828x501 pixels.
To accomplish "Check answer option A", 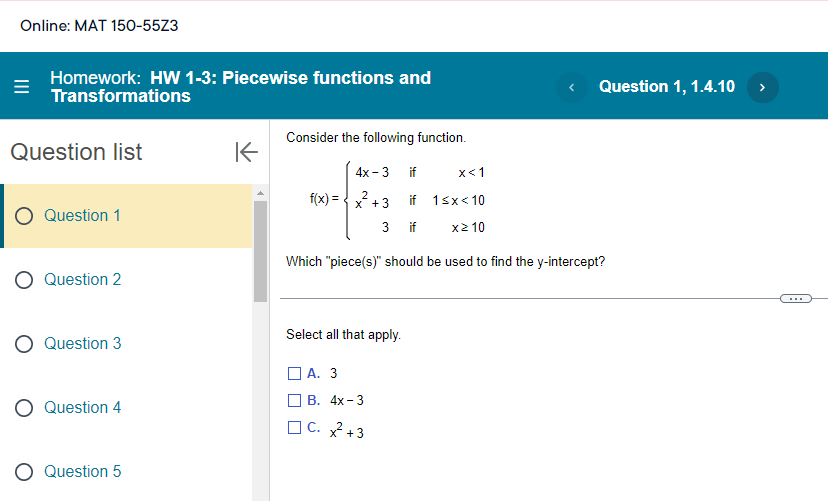I will click(x=294, y=374).
